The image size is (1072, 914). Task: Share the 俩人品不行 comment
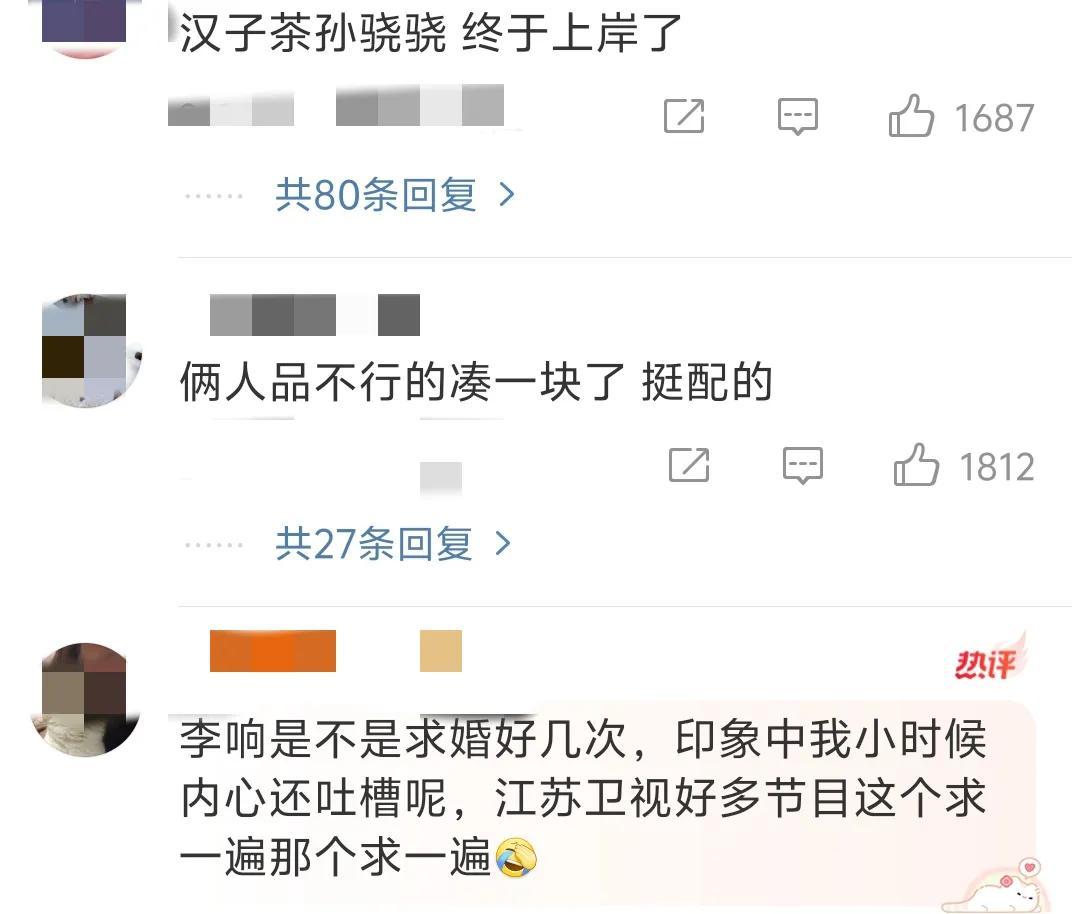click(688, 466)
